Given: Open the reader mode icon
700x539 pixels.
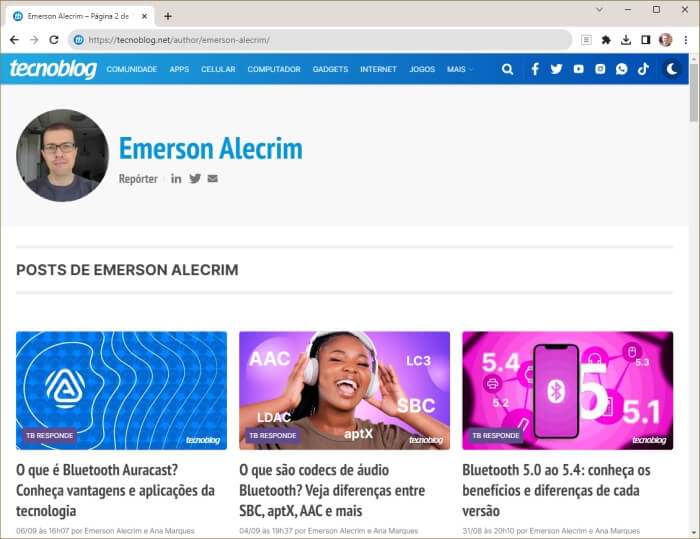Looking at the screenshot, I should point(586,40).
